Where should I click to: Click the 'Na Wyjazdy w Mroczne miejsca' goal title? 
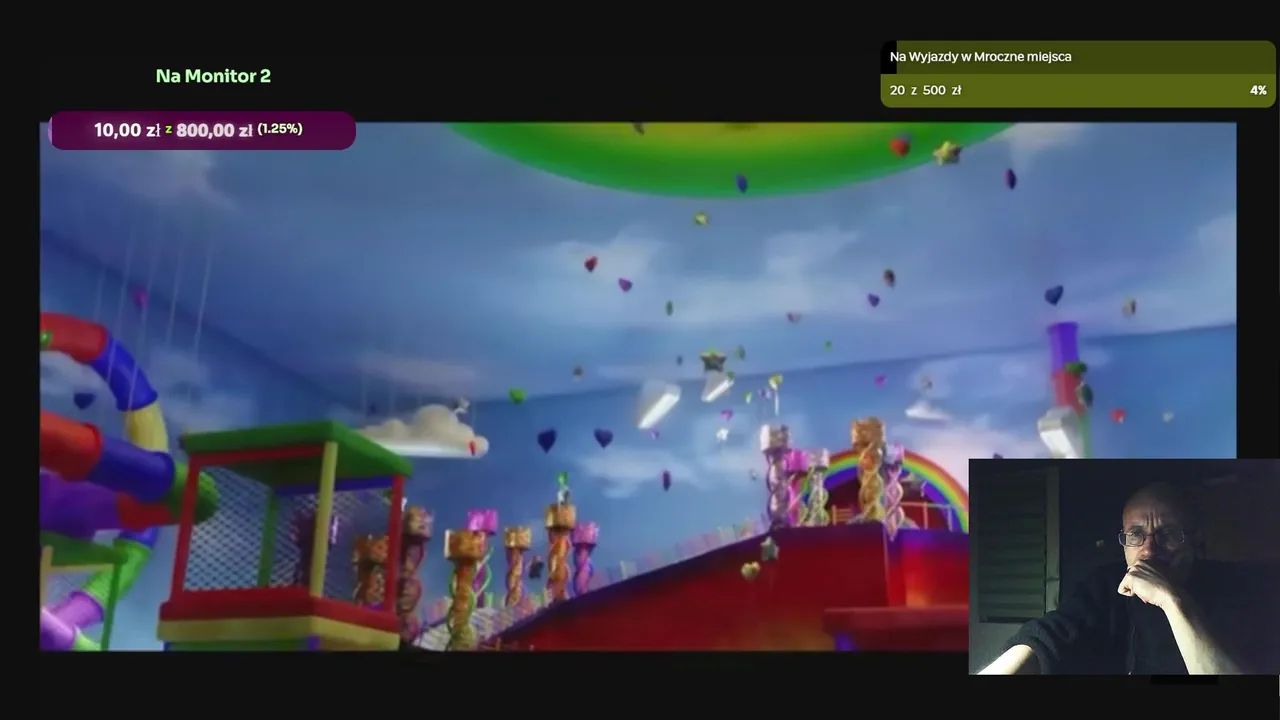(x=981, y=57)
